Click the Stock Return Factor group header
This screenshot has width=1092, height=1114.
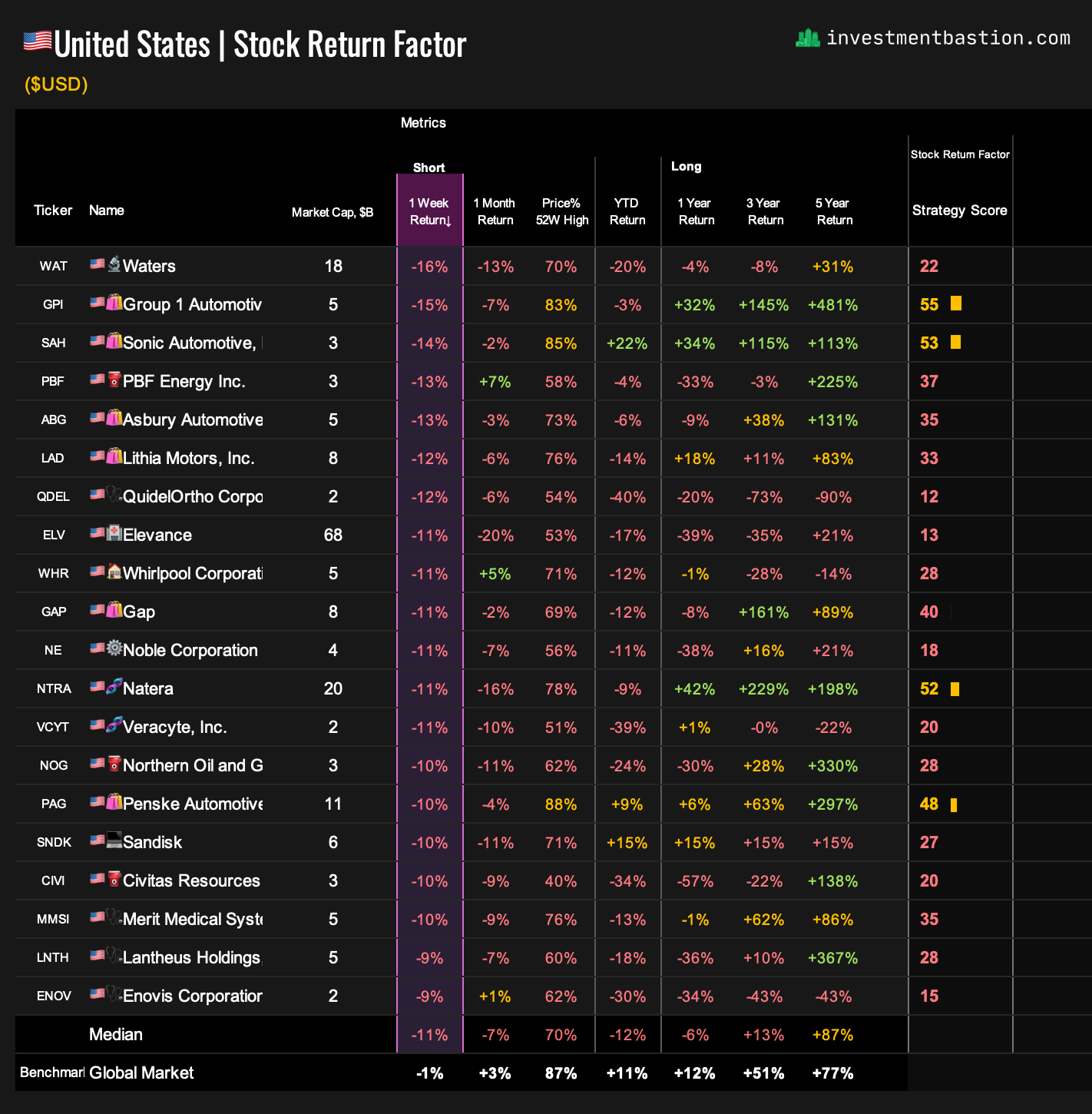click(960, 154)
